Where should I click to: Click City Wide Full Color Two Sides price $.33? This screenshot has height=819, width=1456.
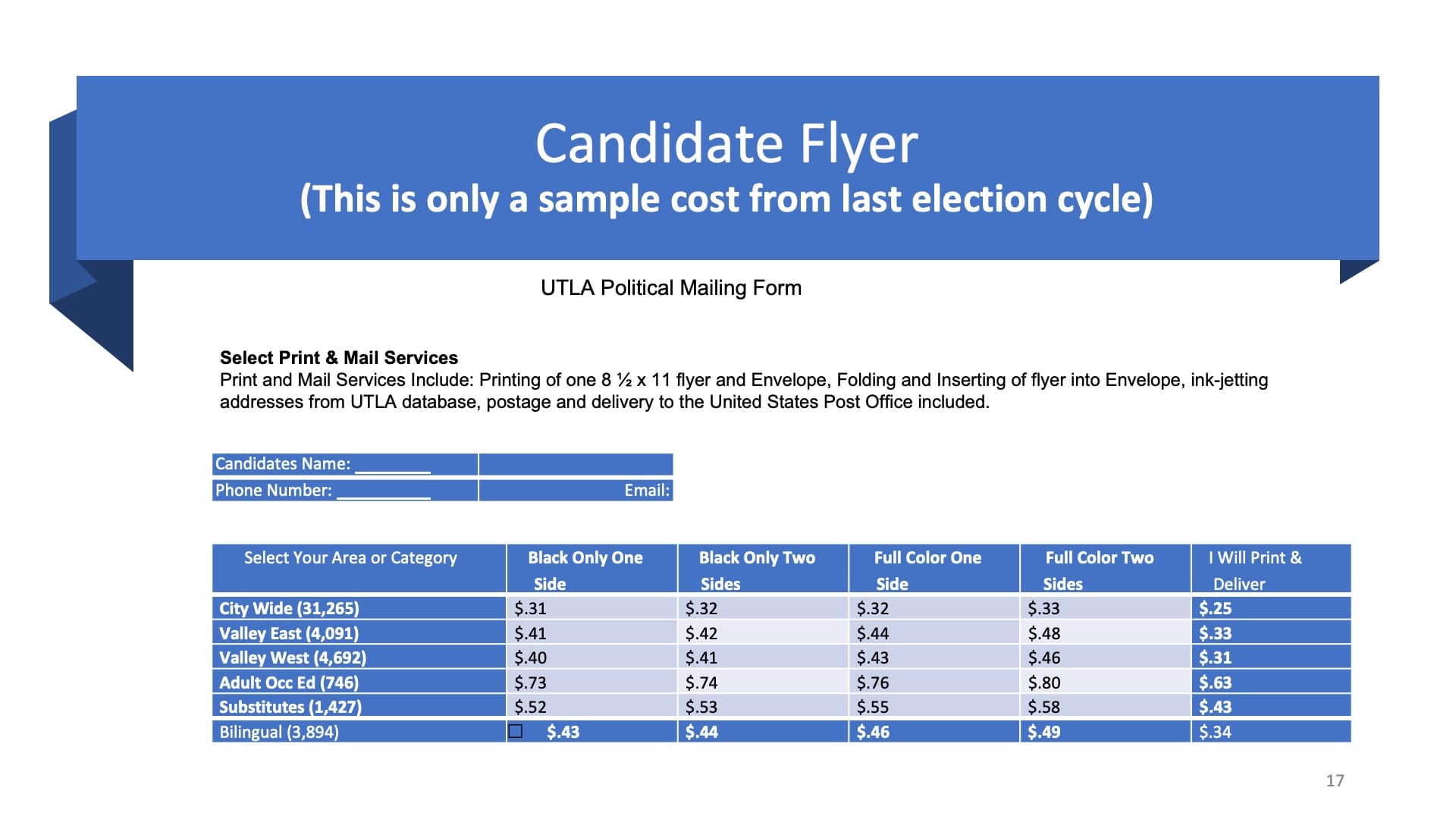pos(1044,608)
